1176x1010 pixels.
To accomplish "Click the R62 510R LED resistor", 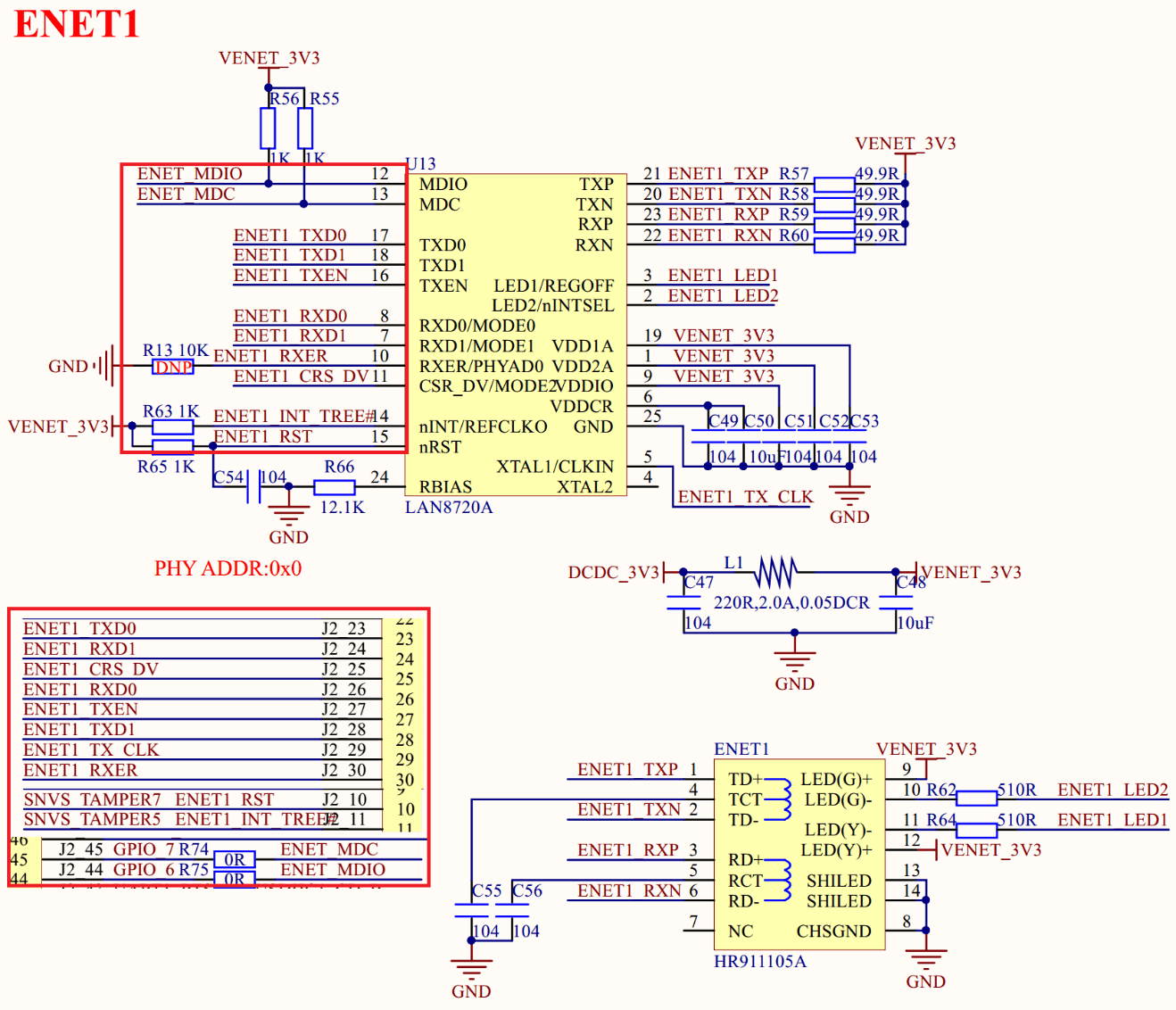I will (x=976, y=798).
